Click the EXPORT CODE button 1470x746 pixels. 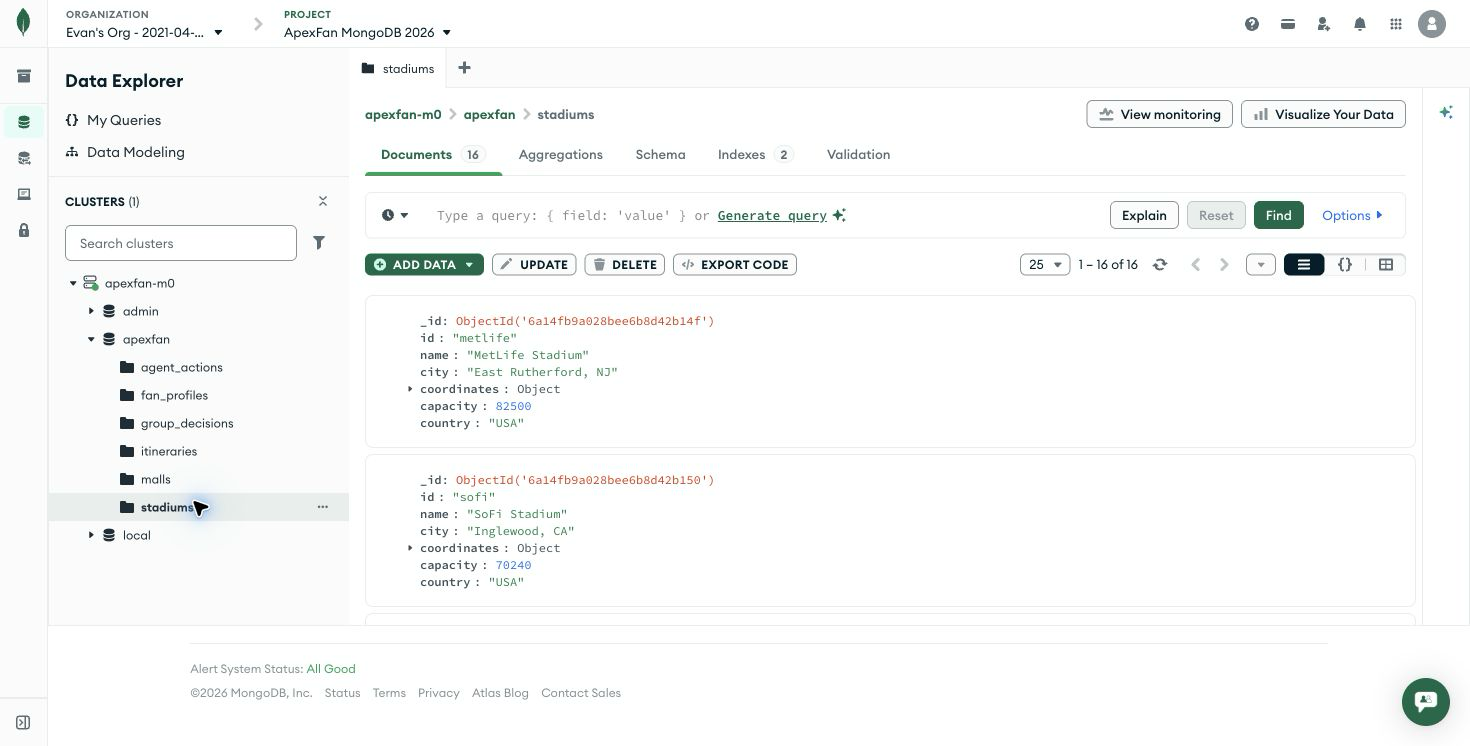[x=735, y=265]
